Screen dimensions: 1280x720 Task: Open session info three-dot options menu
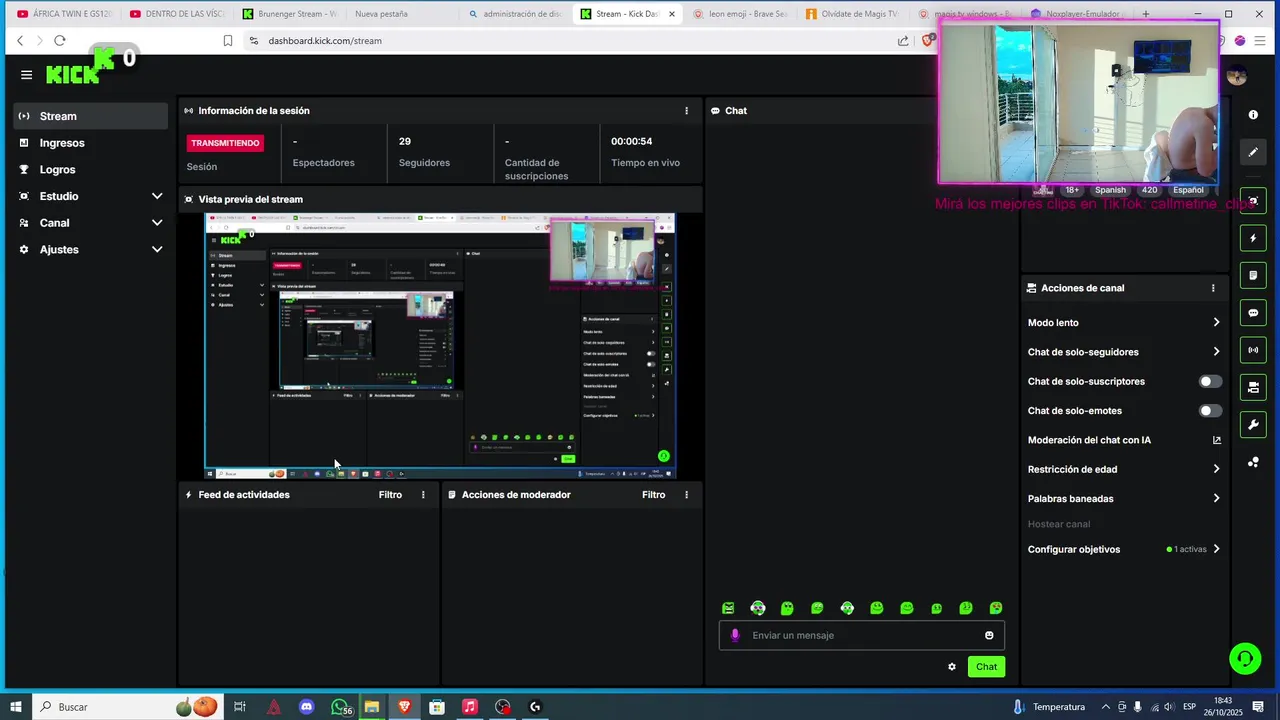(x=686, y=111)
